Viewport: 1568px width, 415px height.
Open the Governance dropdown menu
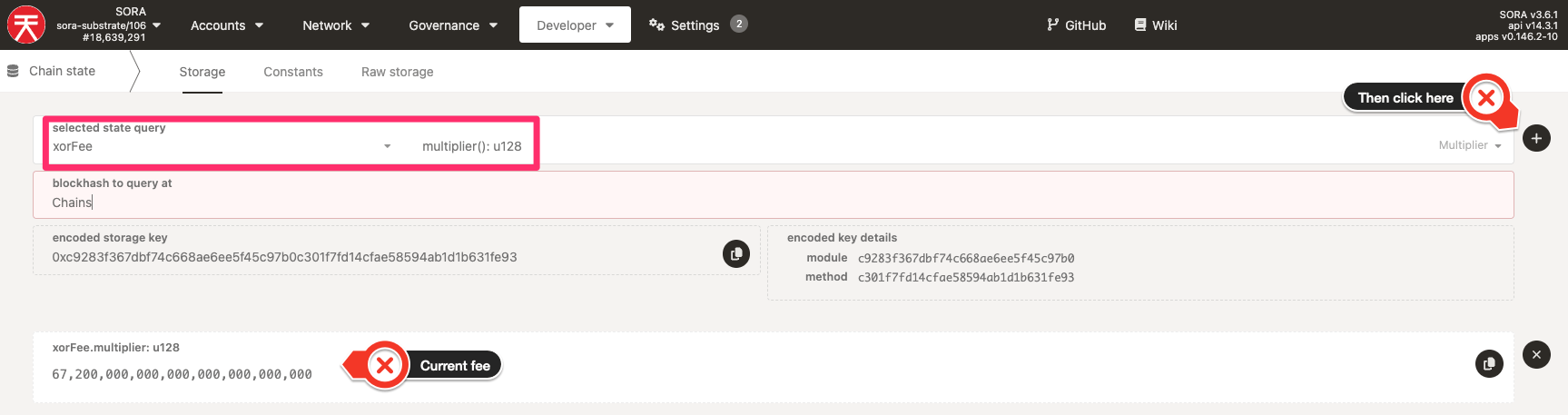pyautogui.click(x=453, y=25)
